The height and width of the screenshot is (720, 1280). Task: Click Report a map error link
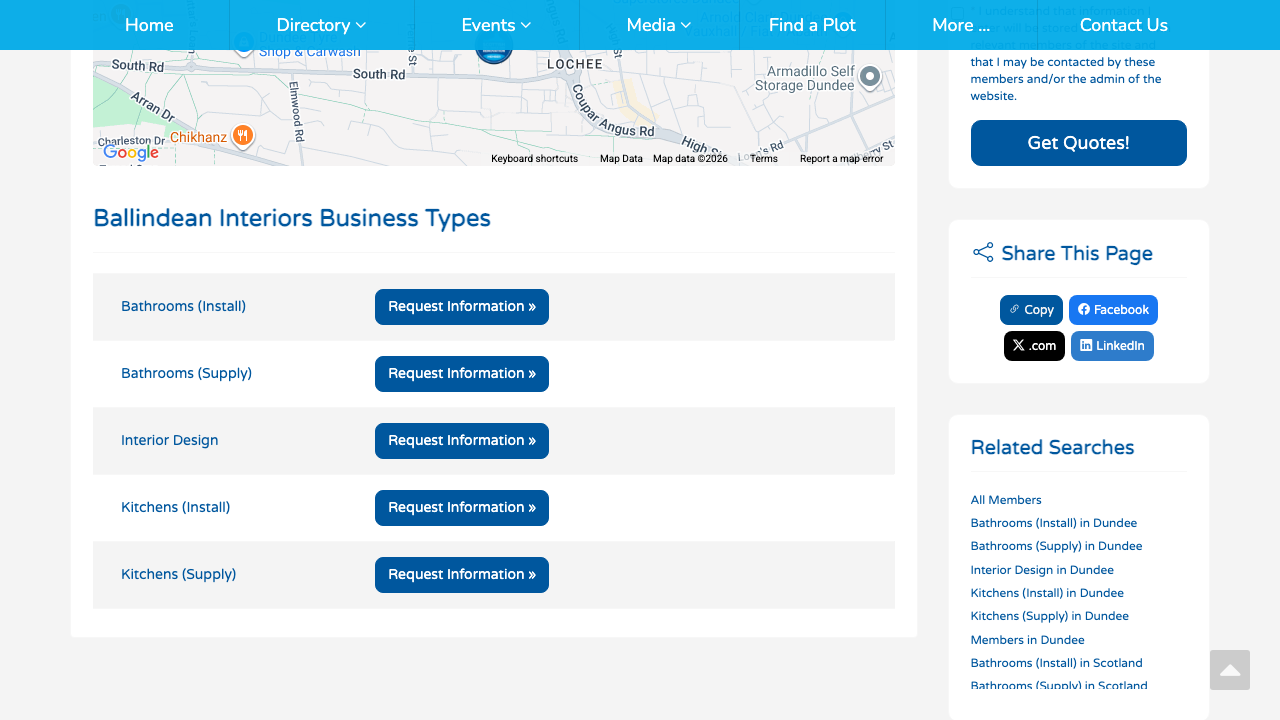841,159
